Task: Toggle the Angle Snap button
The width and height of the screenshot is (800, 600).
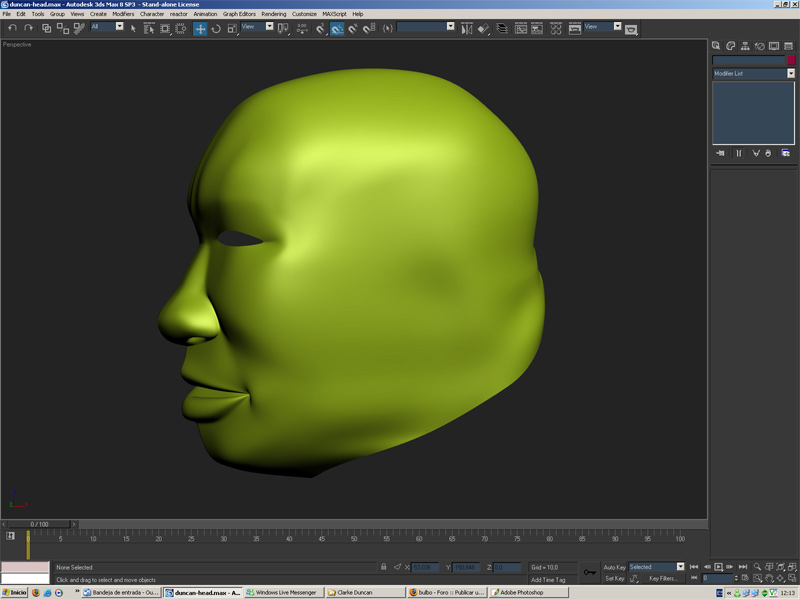Action: click(337, 29)
